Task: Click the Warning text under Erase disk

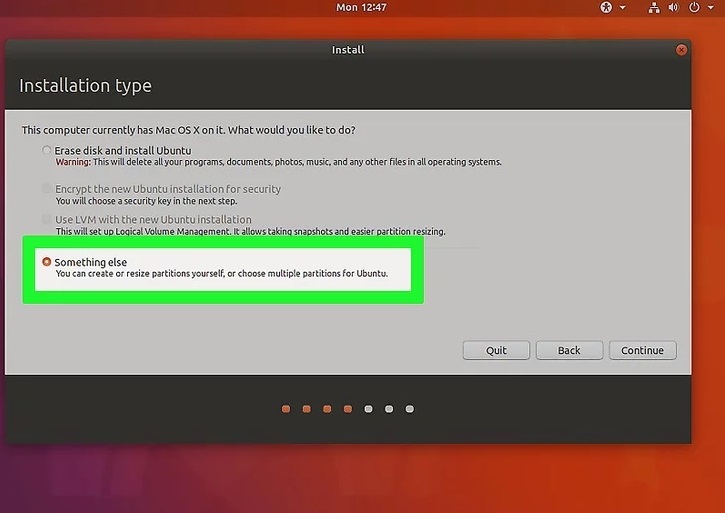Action: pos(278,162)
